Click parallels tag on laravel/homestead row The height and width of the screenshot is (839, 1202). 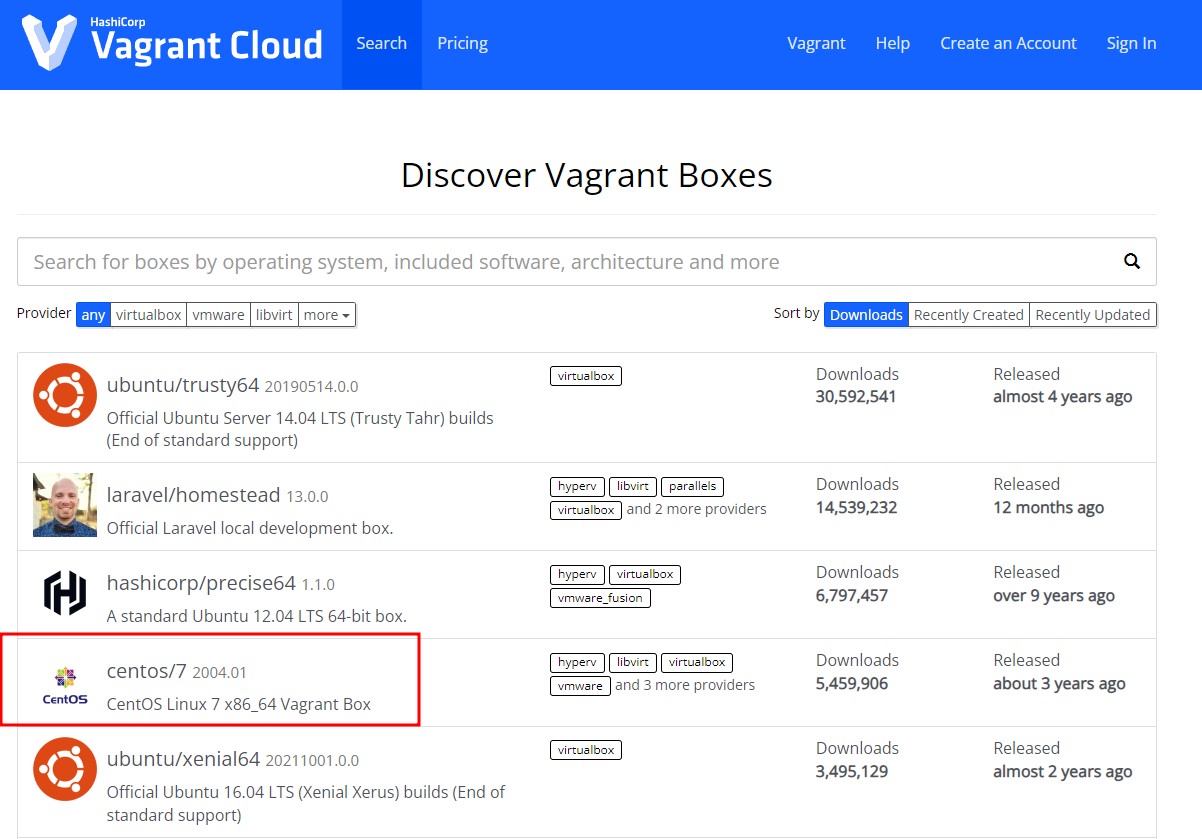click(x=693, y=486)
